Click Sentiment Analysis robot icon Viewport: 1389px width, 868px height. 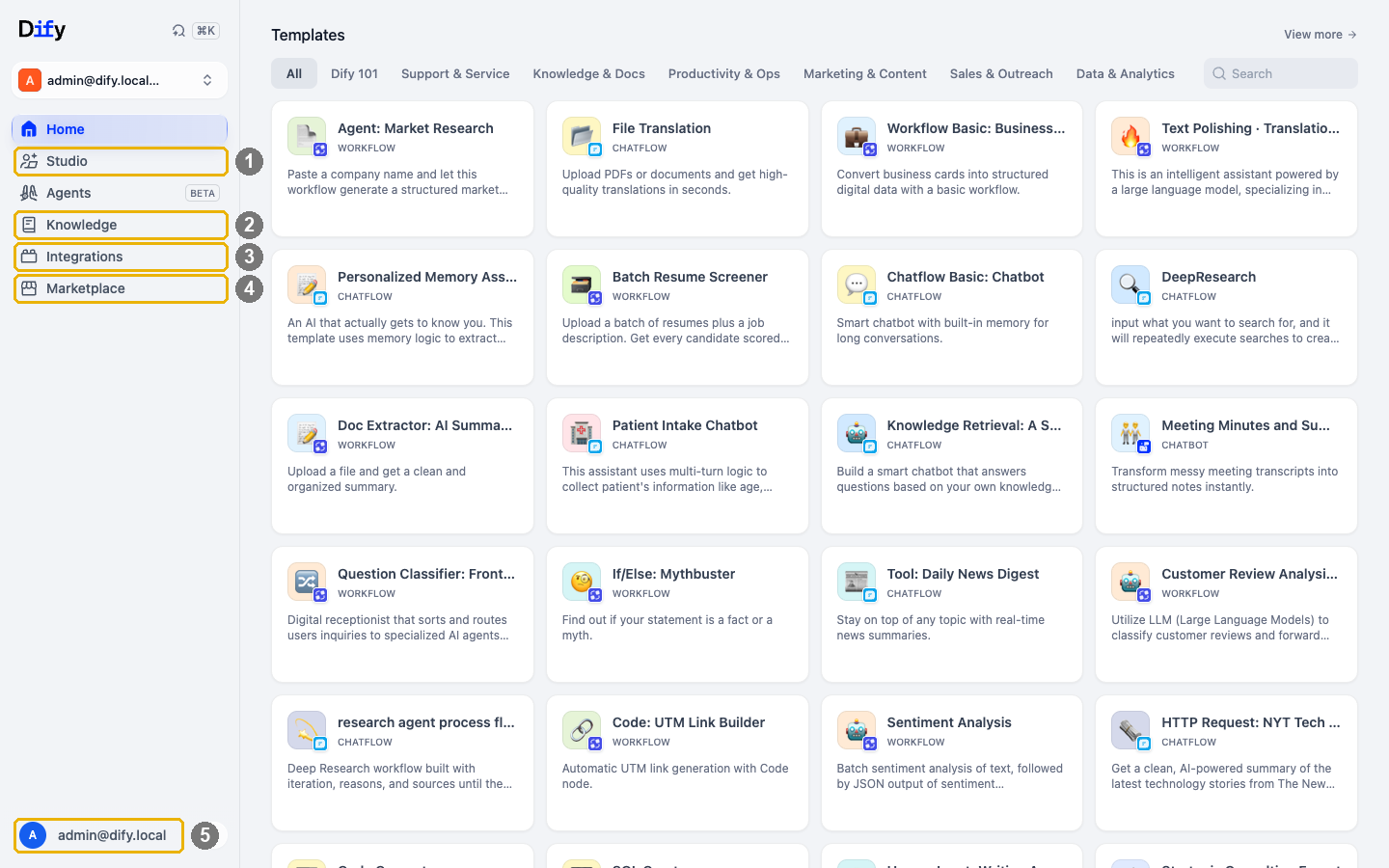[x=857, y=730]
